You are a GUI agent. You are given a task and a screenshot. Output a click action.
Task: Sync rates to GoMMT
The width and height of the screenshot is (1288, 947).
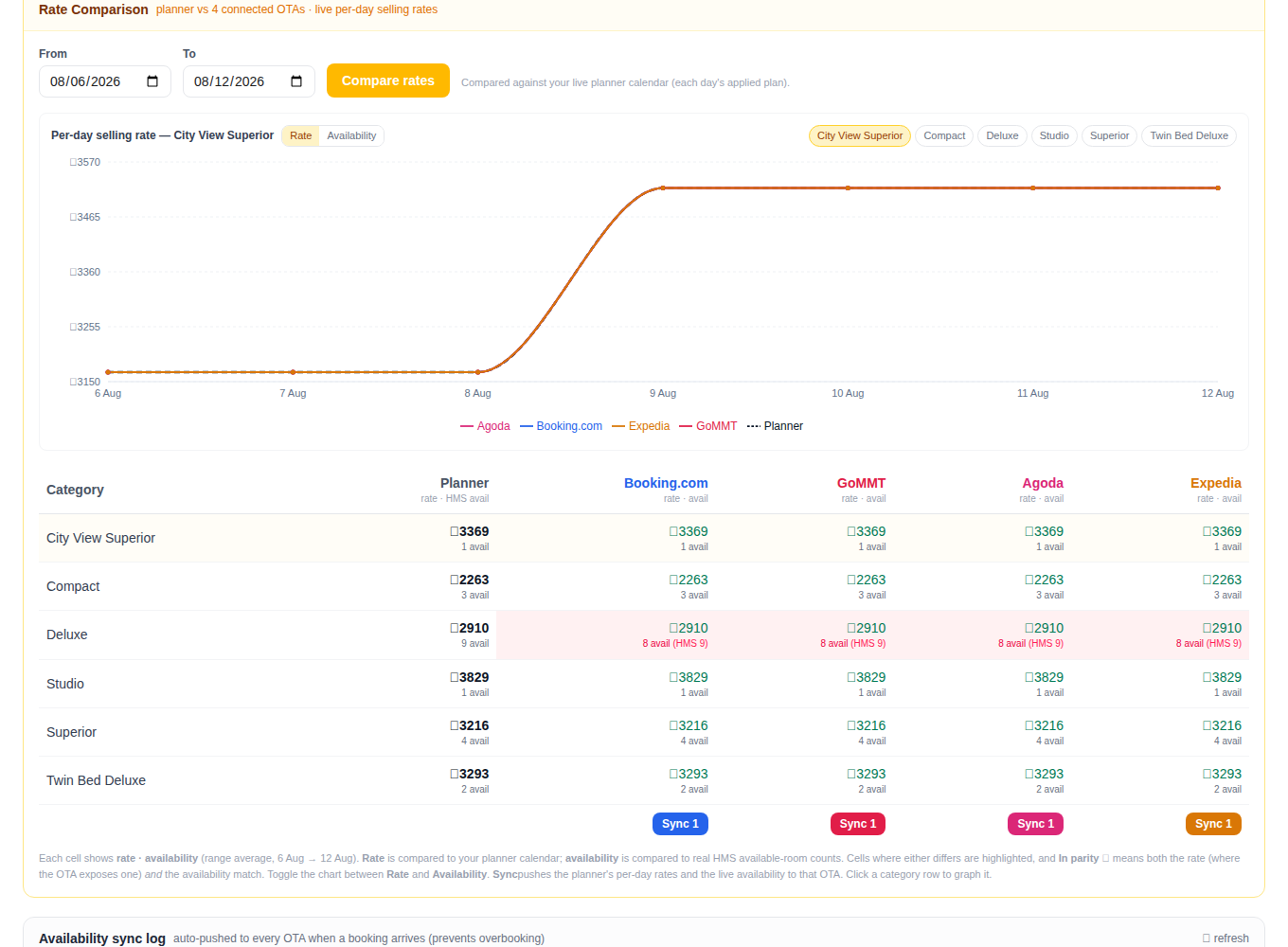(858, 824)
